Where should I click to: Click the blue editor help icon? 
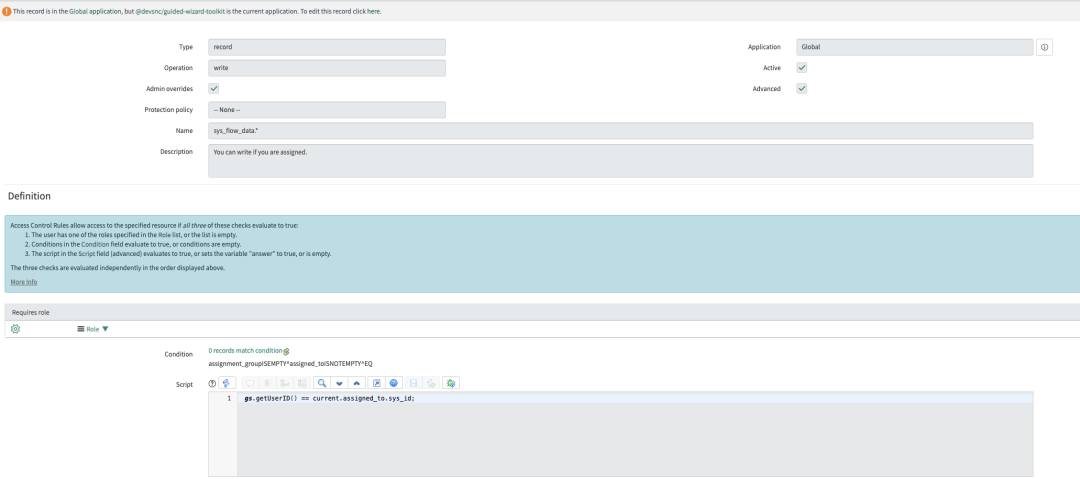393,383
